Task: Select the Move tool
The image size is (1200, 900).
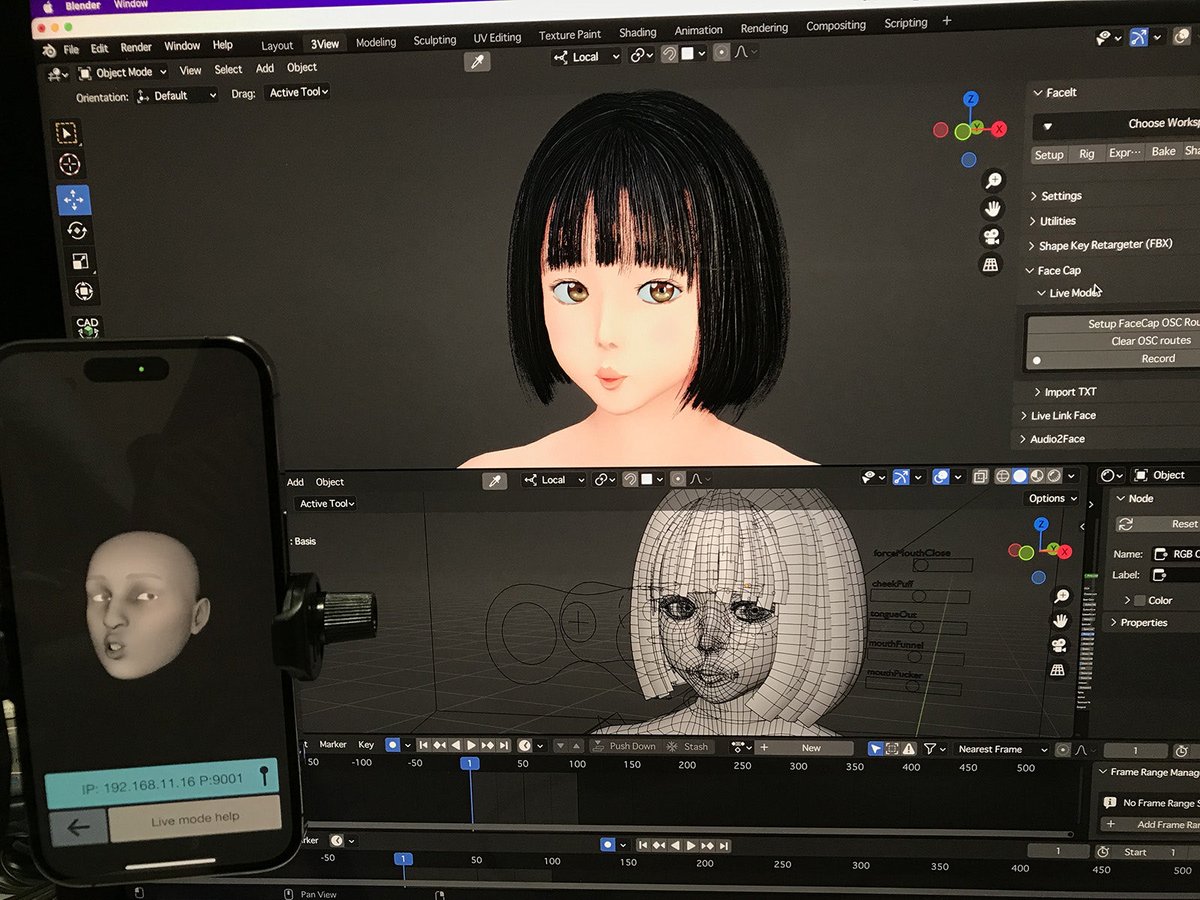Action: 73,200
